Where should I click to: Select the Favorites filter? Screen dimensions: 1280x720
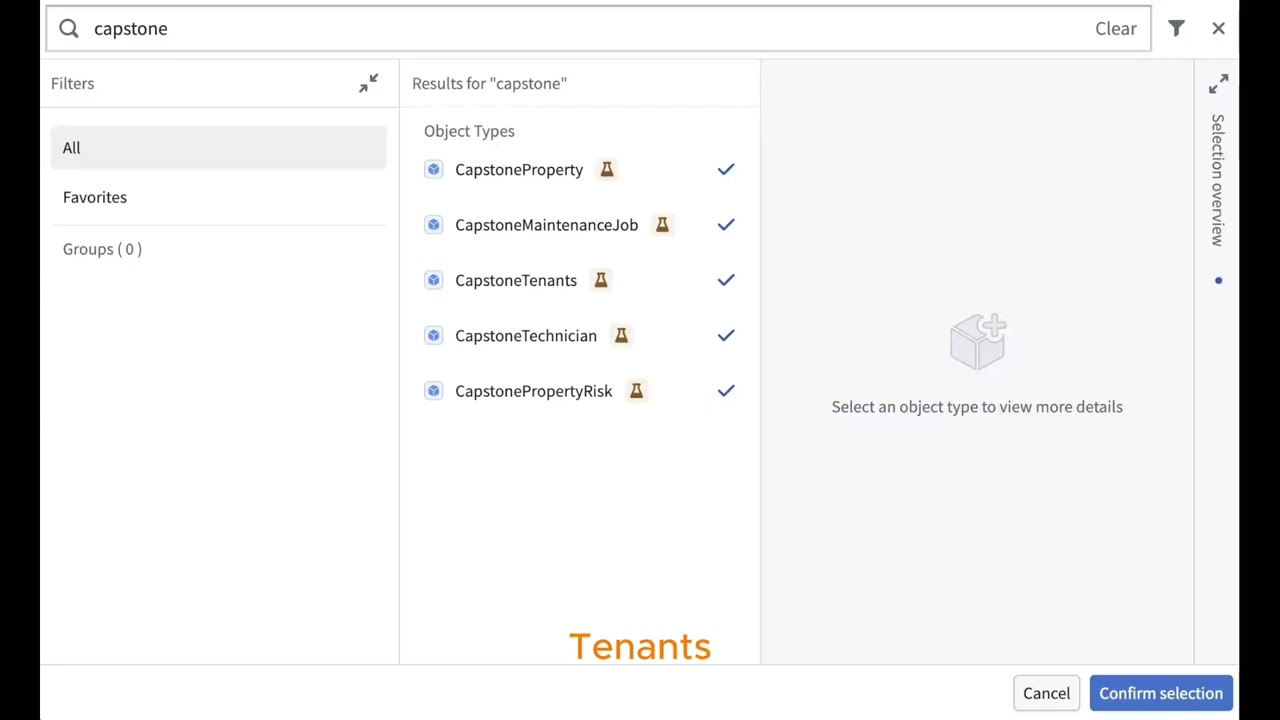tap(218, 197)
